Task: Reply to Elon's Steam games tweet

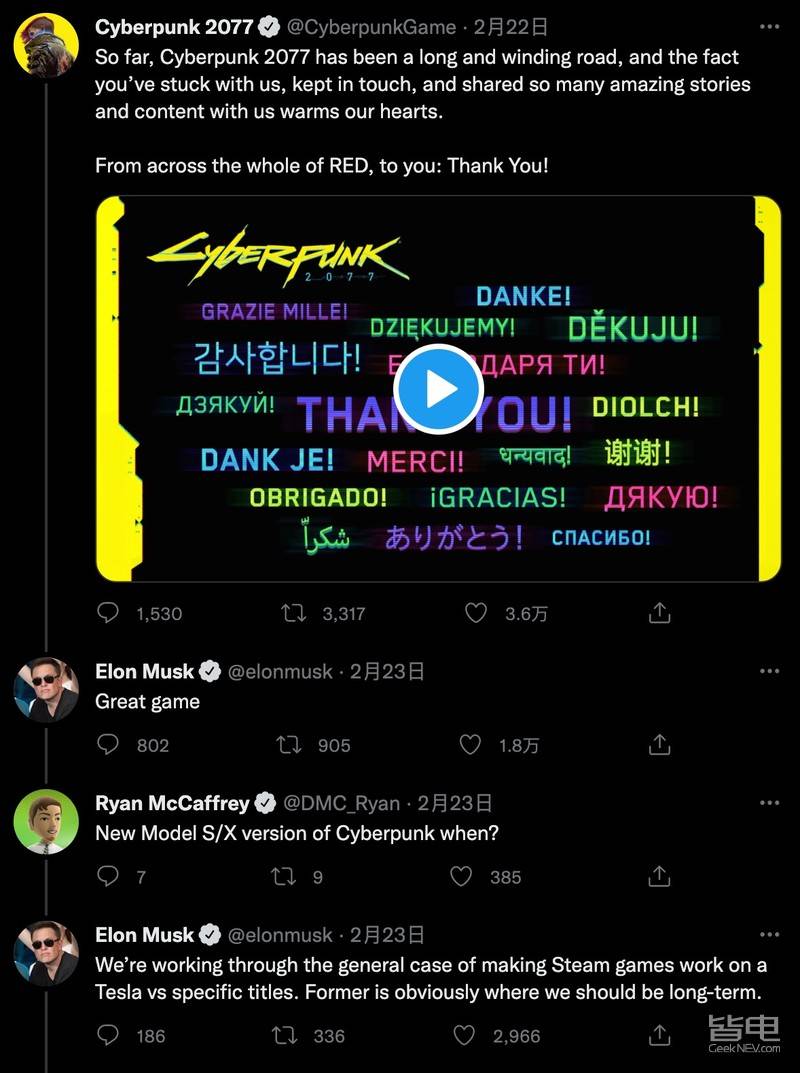Action: [x=108, y=1035]
